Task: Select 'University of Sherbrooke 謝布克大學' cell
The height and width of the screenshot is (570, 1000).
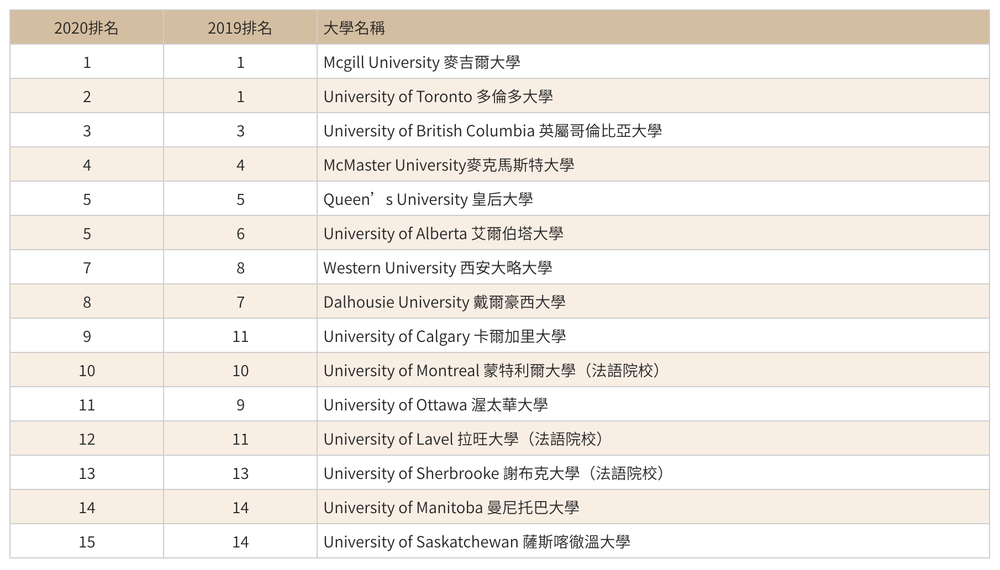Action: tap(653, 473)
